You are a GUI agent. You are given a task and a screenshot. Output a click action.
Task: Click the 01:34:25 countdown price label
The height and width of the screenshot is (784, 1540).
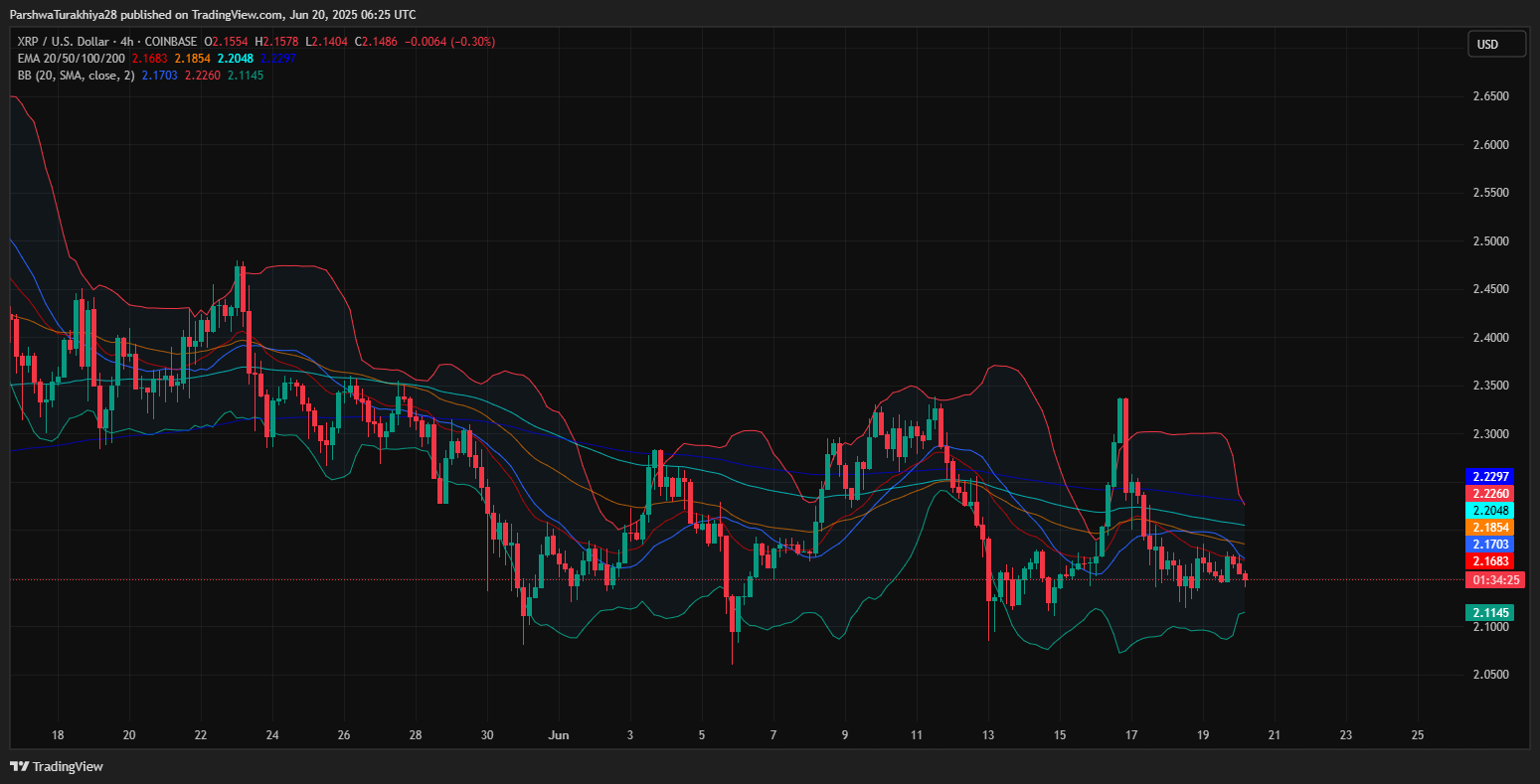tap(1493, 579)
